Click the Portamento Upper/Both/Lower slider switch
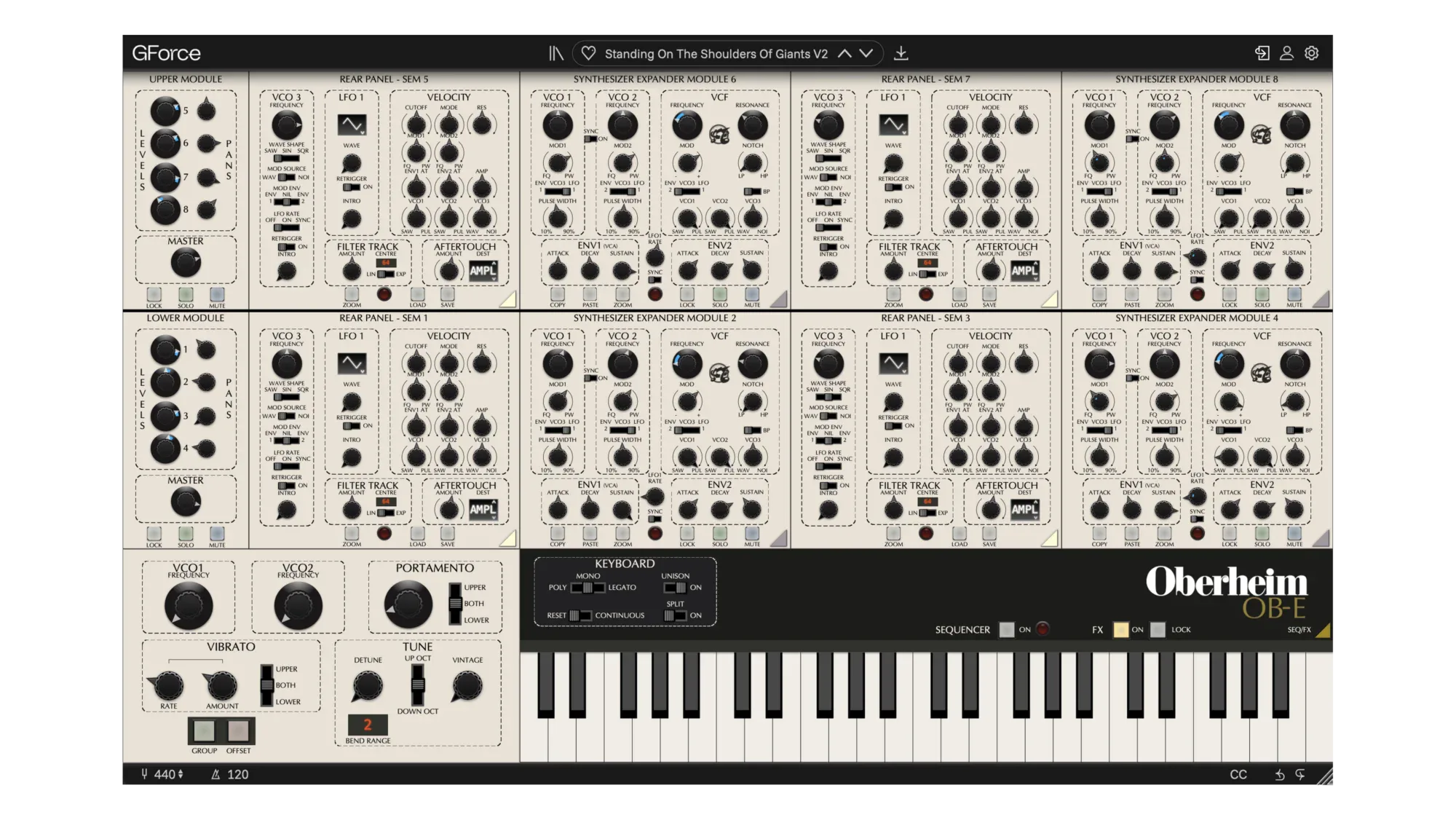This screenshot has width=1456, height=820. 455,604
